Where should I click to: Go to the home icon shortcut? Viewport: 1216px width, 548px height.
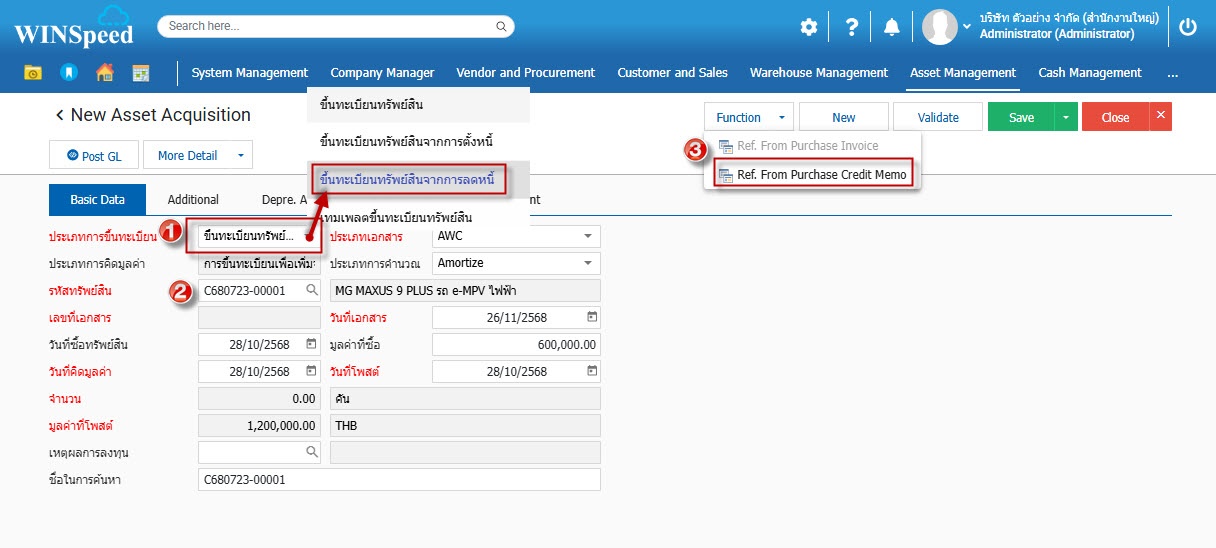[x=105, y=73]
